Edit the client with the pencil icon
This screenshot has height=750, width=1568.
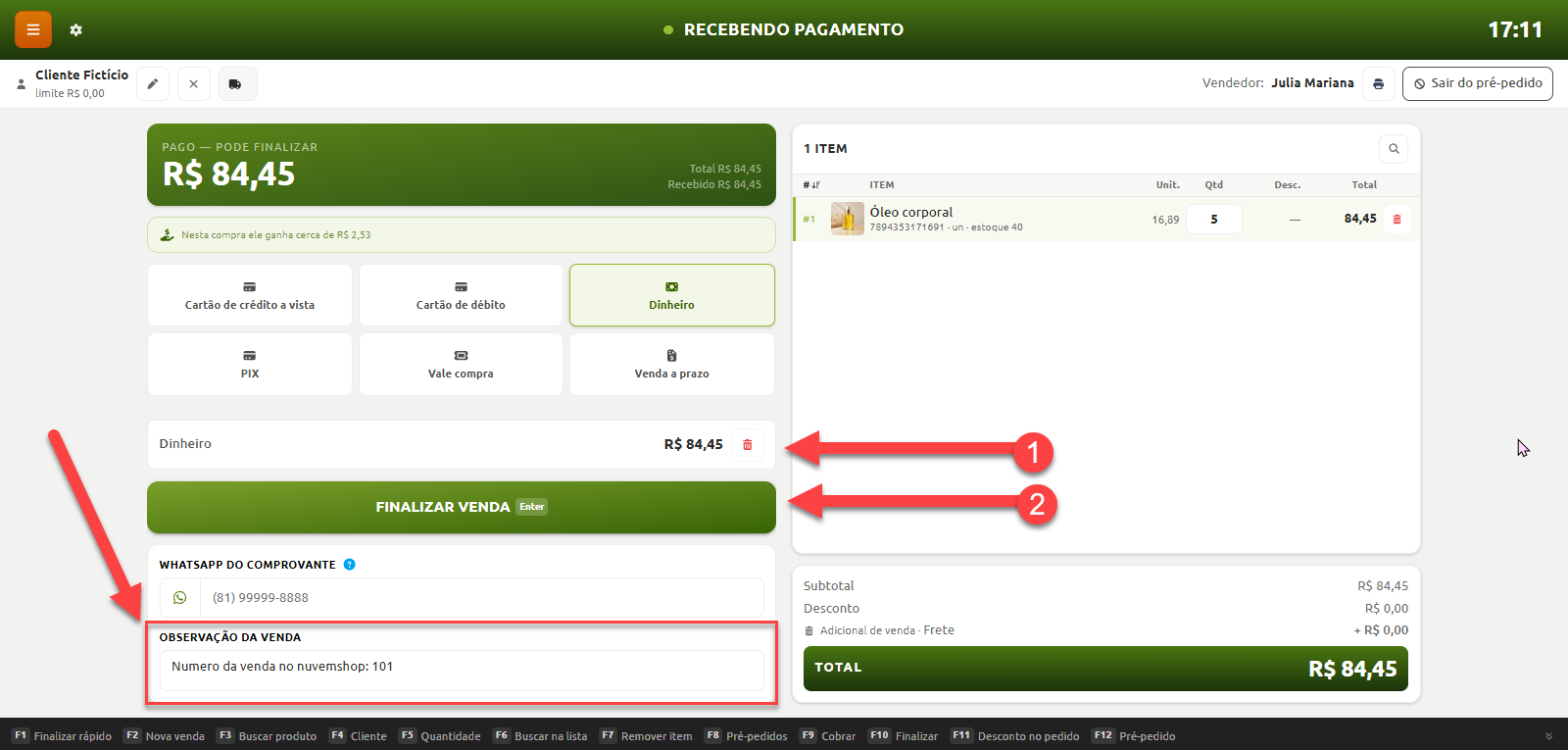[x=153, y=84]
